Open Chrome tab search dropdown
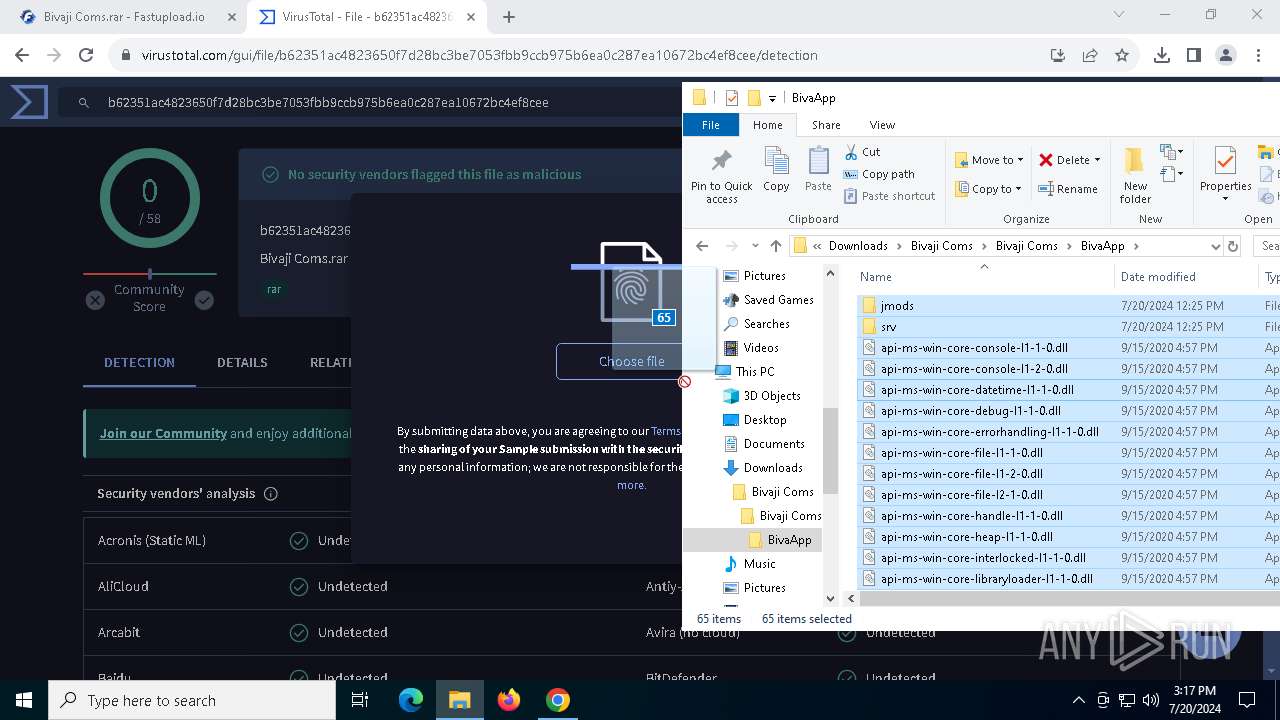 1119,15
